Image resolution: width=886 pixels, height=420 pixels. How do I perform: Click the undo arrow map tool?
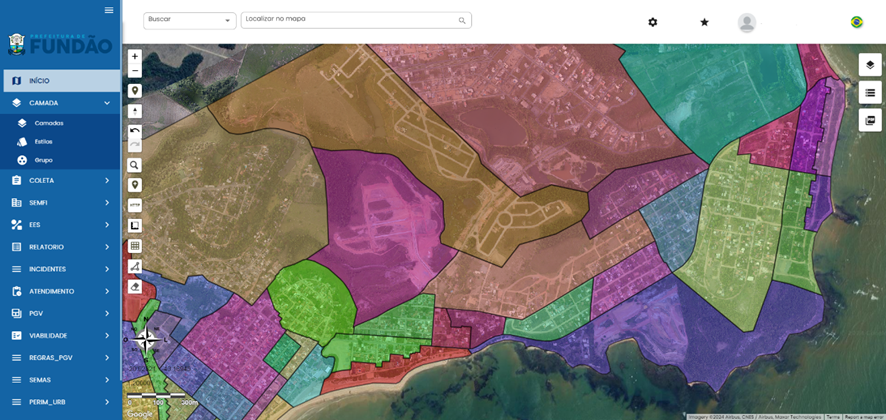pyautogui.click(x=135, y=131)
